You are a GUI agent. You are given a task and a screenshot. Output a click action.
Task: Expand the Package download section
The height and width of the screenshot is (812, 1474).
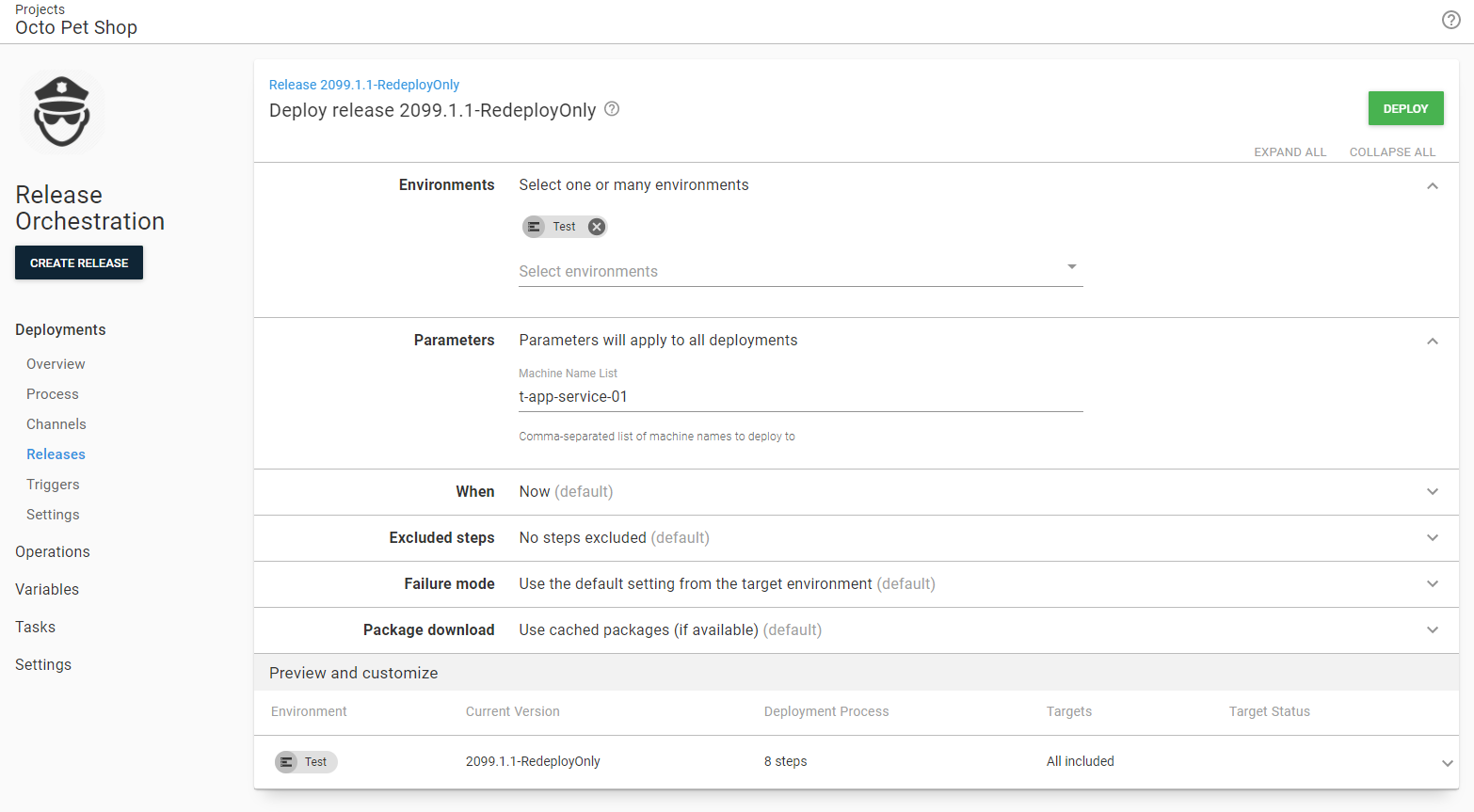(x=1432, y=630)
